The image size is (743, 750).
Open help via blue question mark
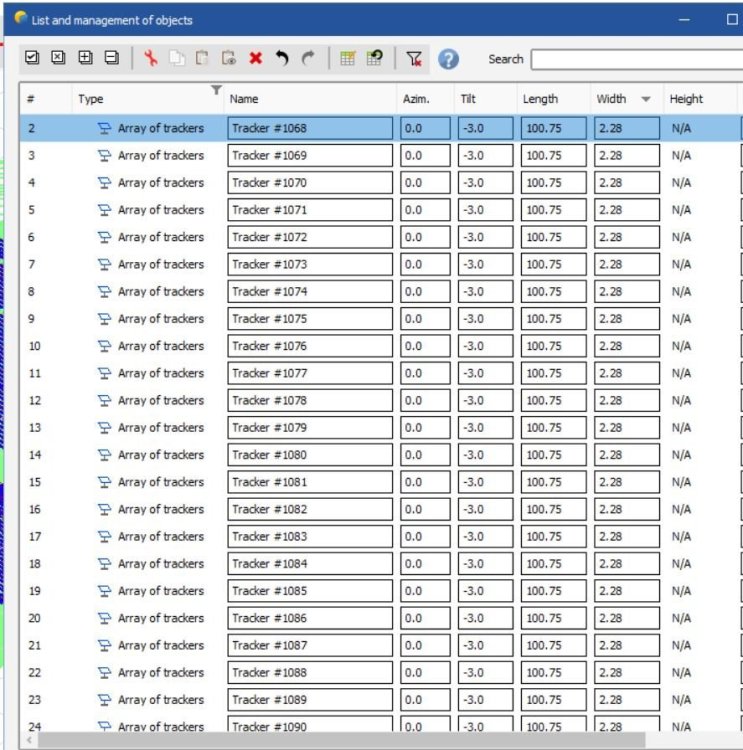tap(448, 59)
